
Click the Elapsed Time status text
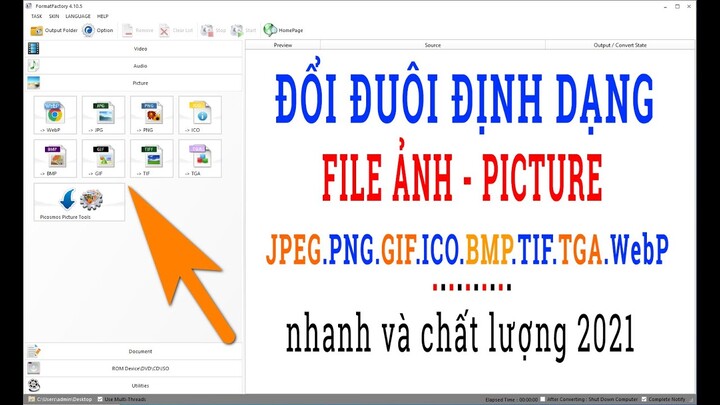tap(511, 400)
